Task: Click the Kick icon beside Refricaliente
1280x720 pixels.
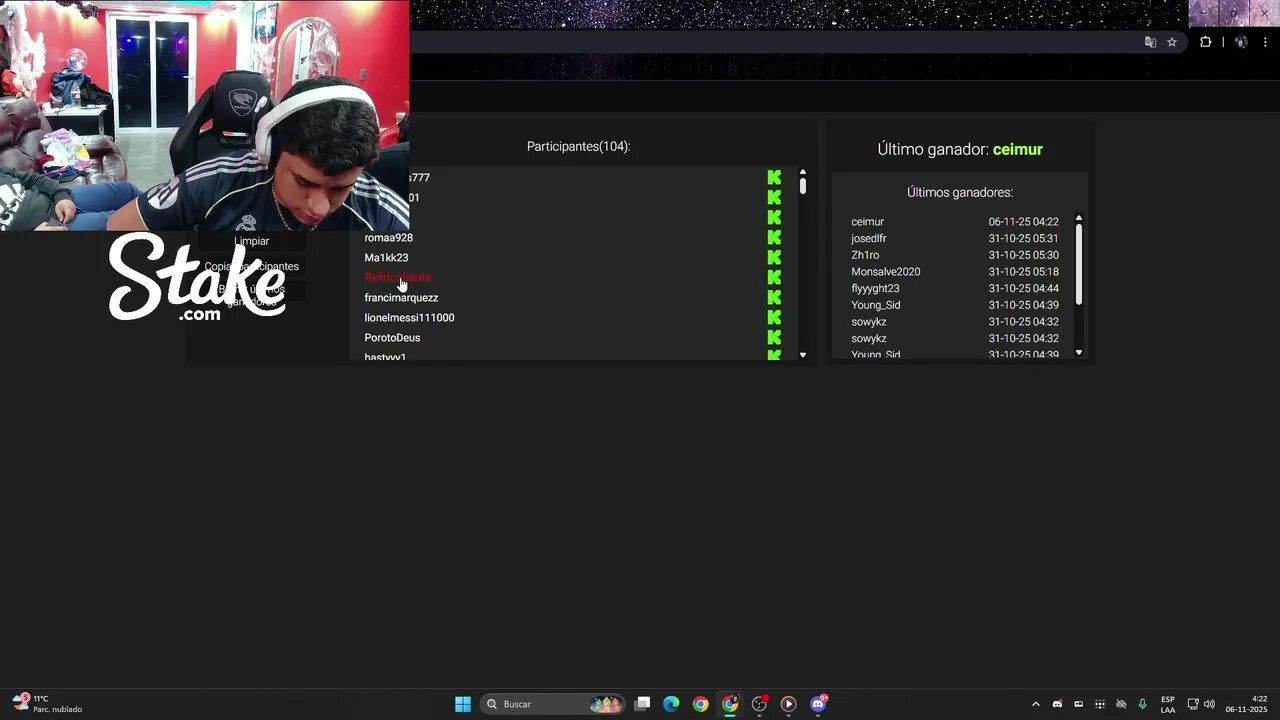Action: tap(774, 277)
